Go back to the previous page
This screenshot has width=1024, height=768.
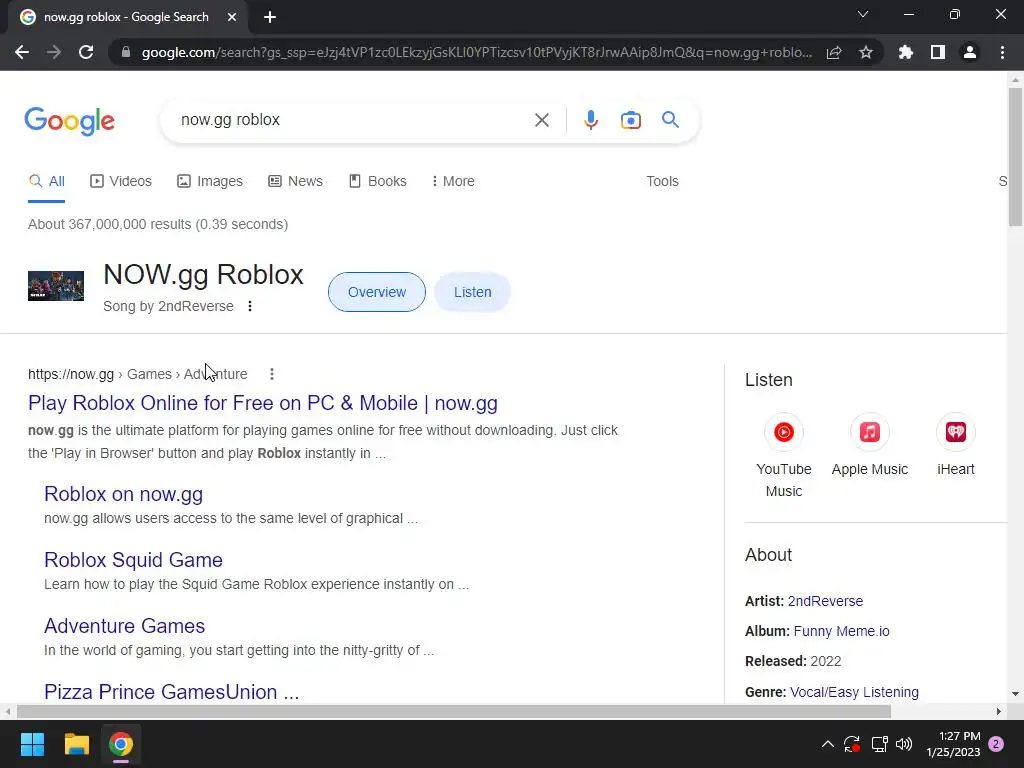click(x=22, y=52)
